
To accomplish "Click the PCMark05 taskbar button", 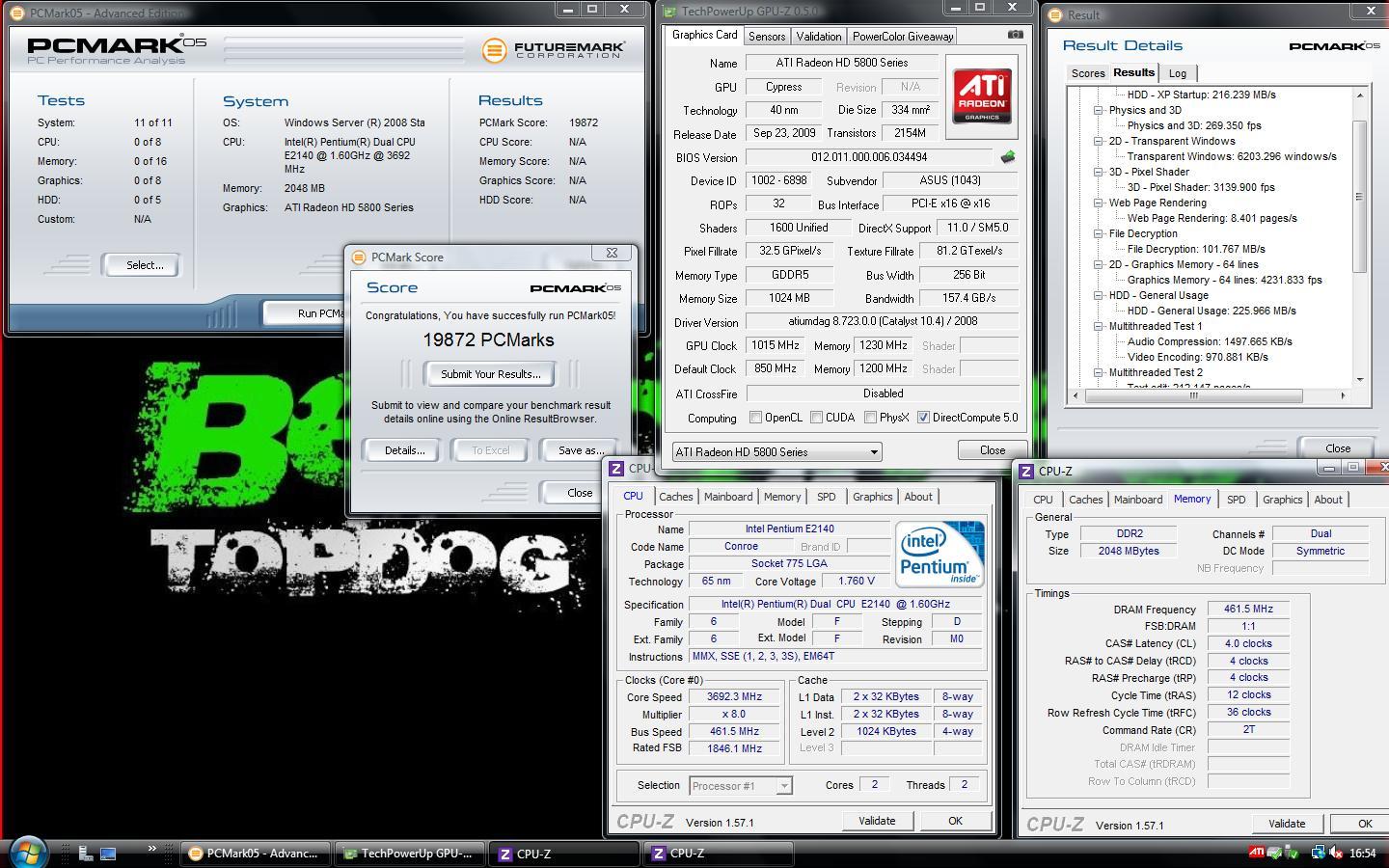I will point(255,854).
